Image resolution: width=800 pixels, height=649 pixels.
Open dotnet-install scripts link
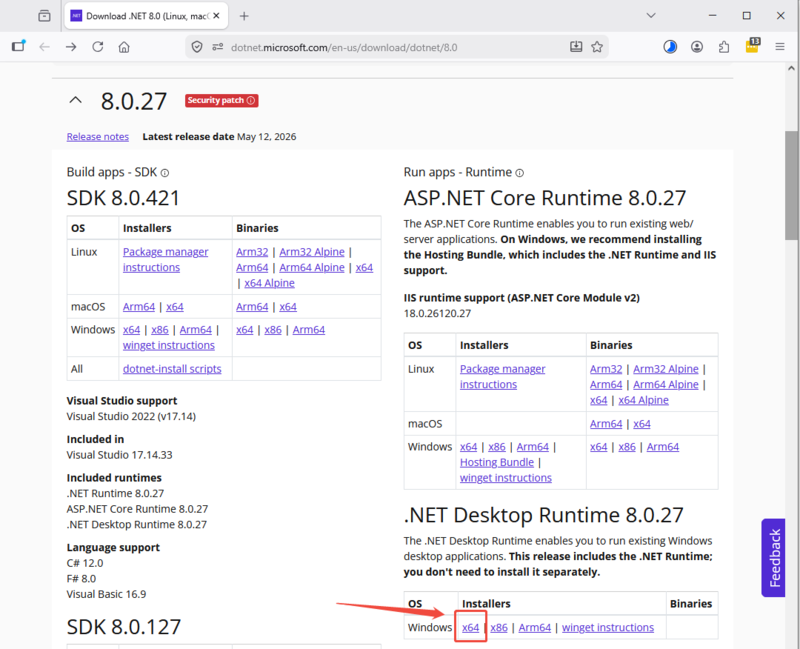coord(172,369)
